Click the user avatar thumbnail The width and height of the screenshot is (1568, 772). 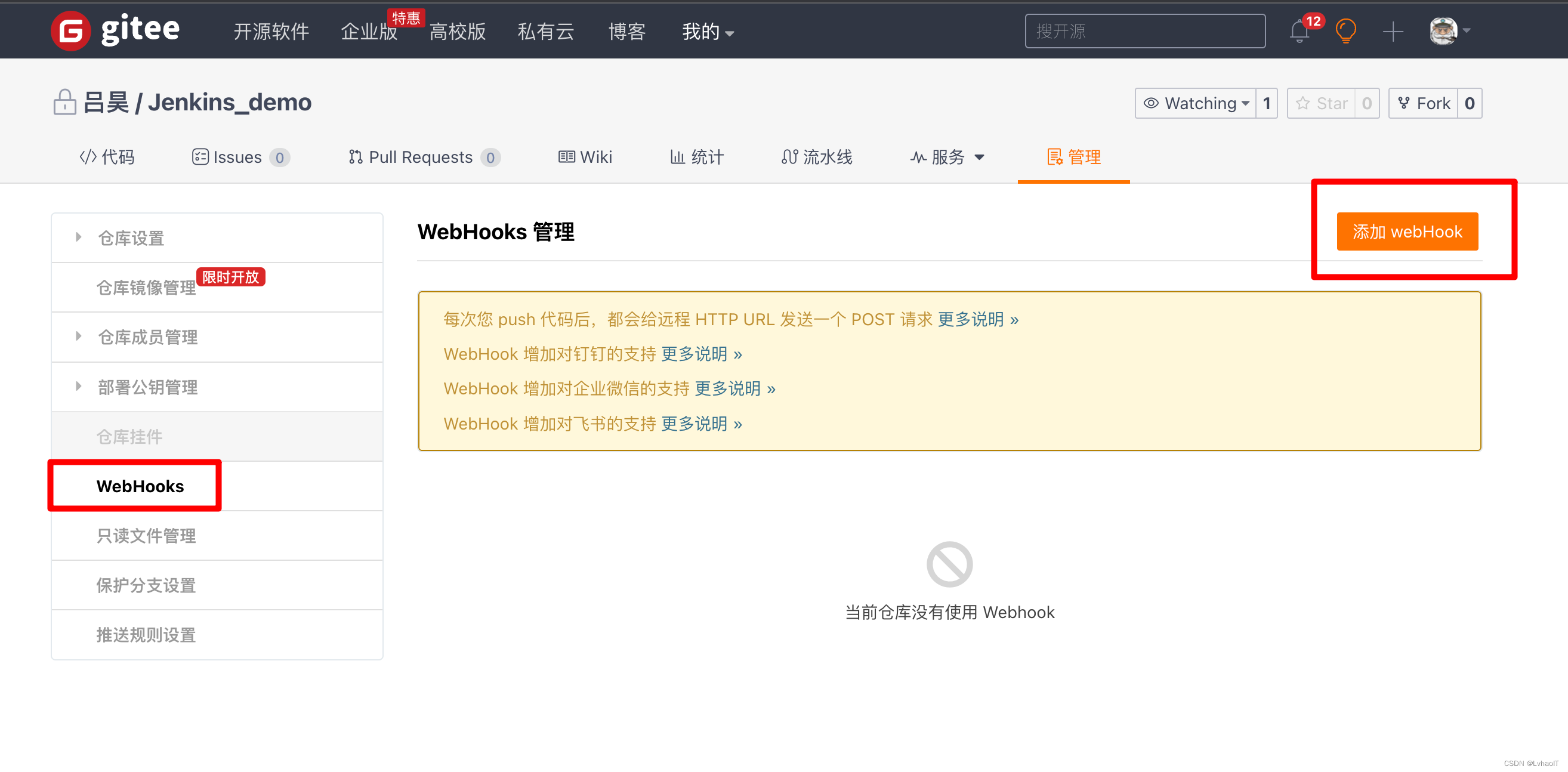pyautogui.click(x=1443, y=31)
